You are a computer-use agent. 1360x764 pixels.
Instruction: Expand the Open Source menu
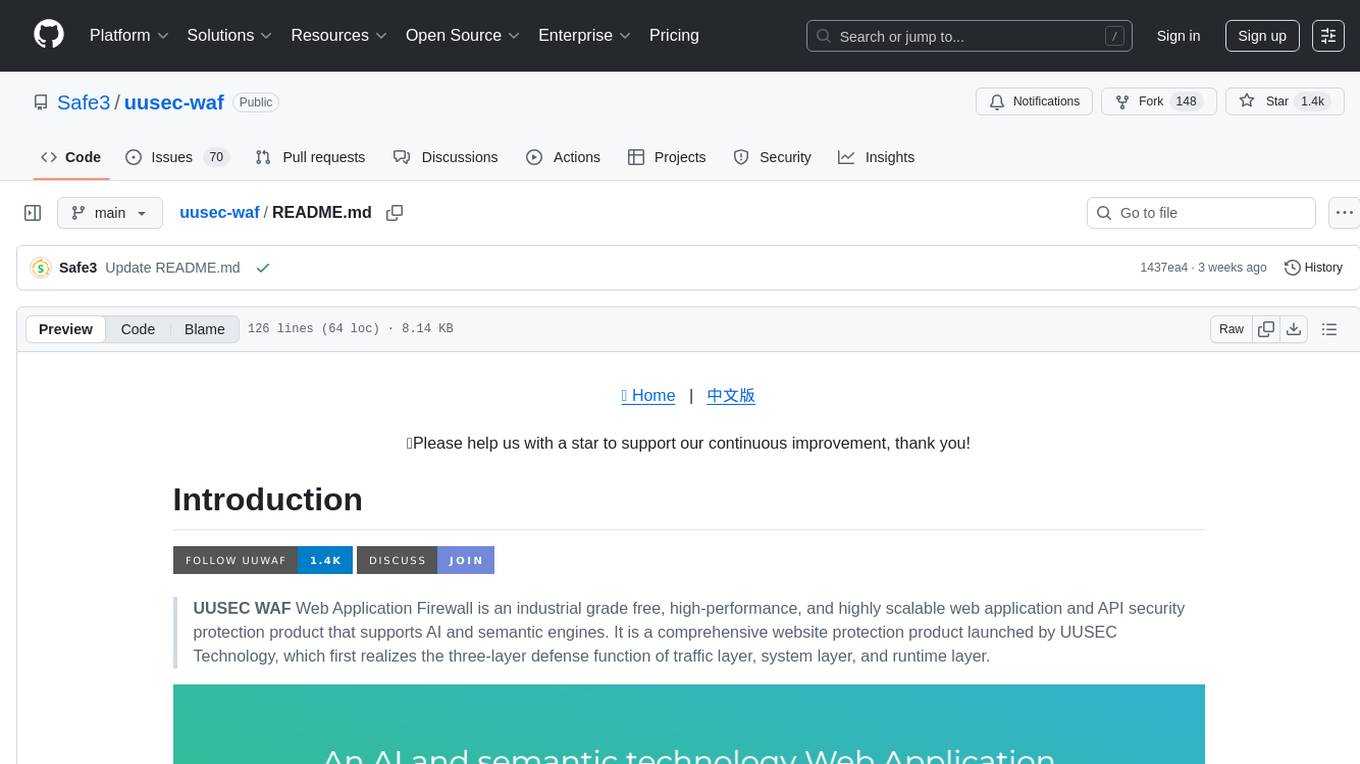pyautogui.click(x=463, y=35)
